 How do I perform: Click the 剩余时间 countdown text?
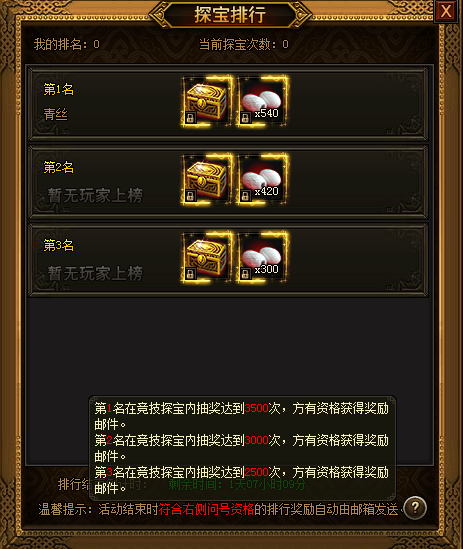point(237,485)
